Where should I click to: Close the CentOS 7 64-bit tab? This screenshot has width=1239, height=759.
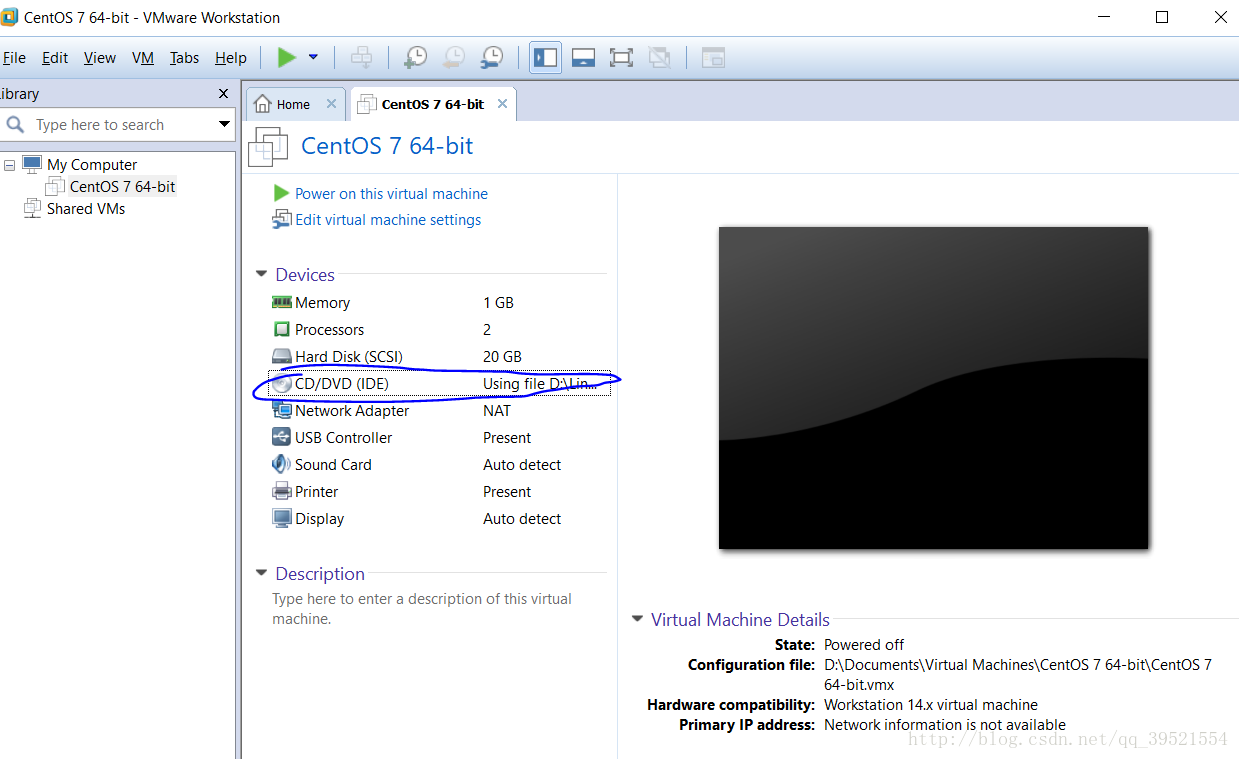coord(502,104)
